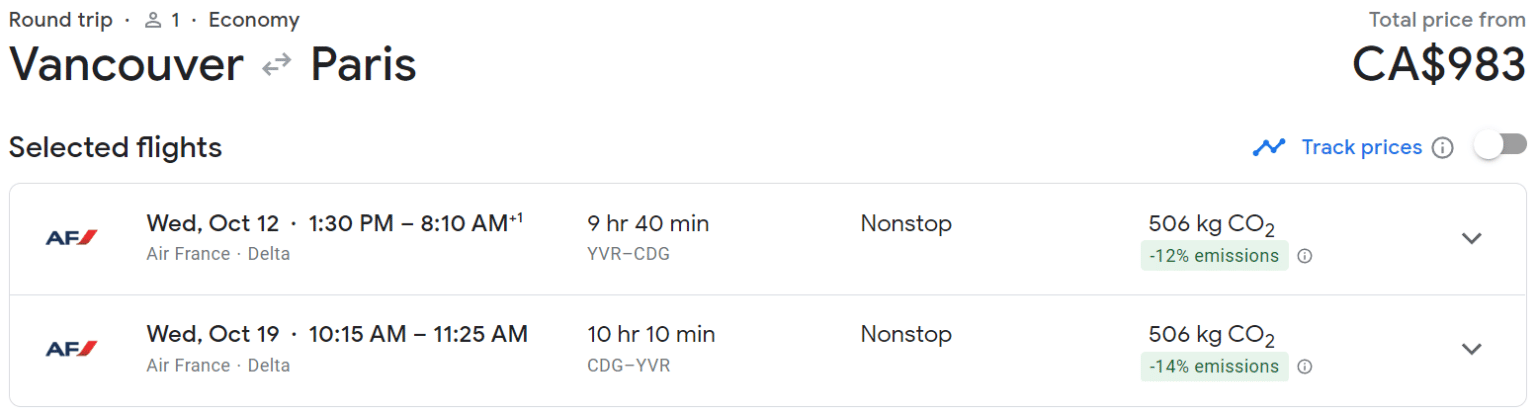Click the -12% emissions badge
Screen dimensions: 1536x413
1214,256
